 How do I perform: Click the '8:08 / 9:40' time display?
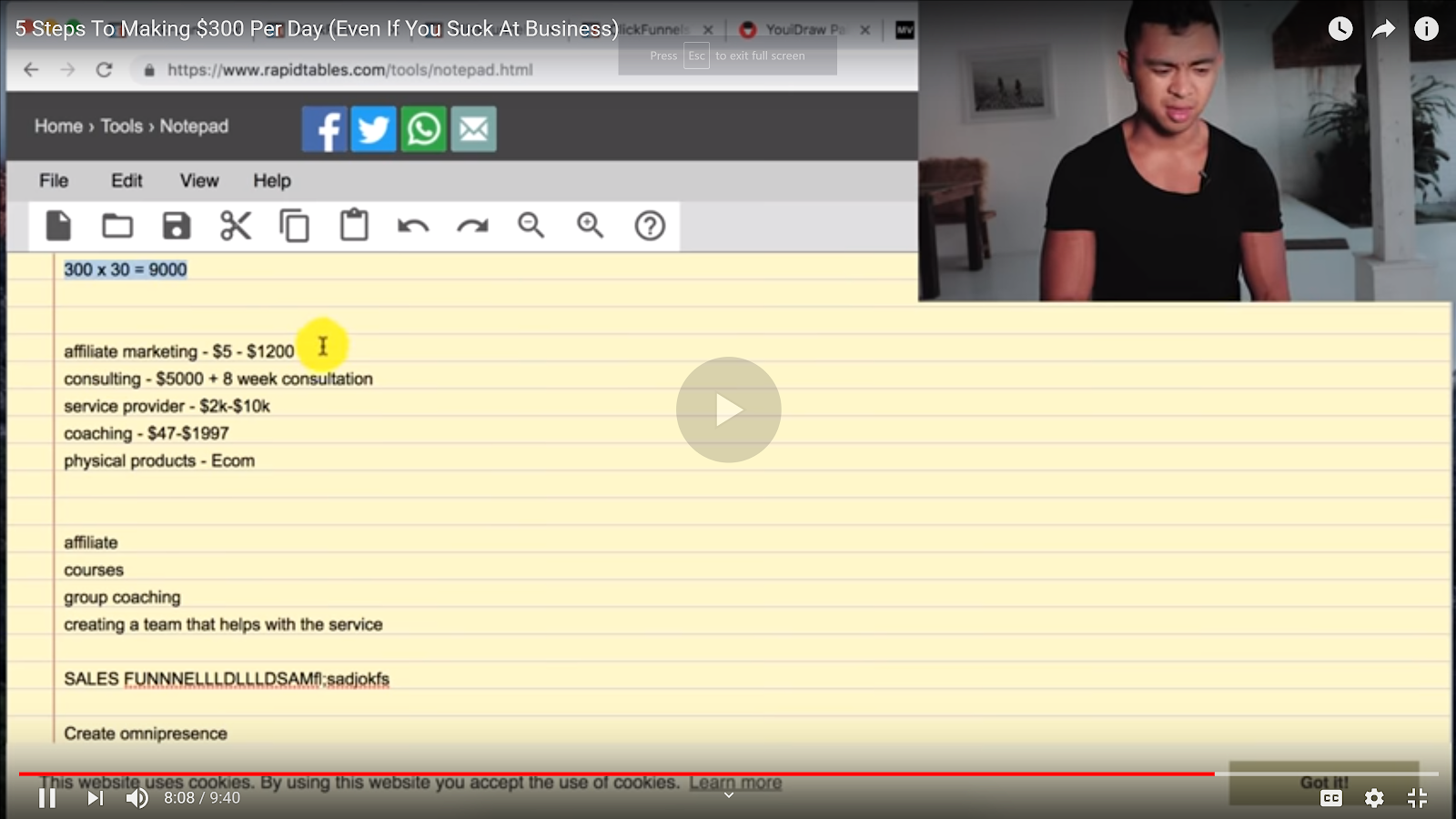[x=202, y=798]
